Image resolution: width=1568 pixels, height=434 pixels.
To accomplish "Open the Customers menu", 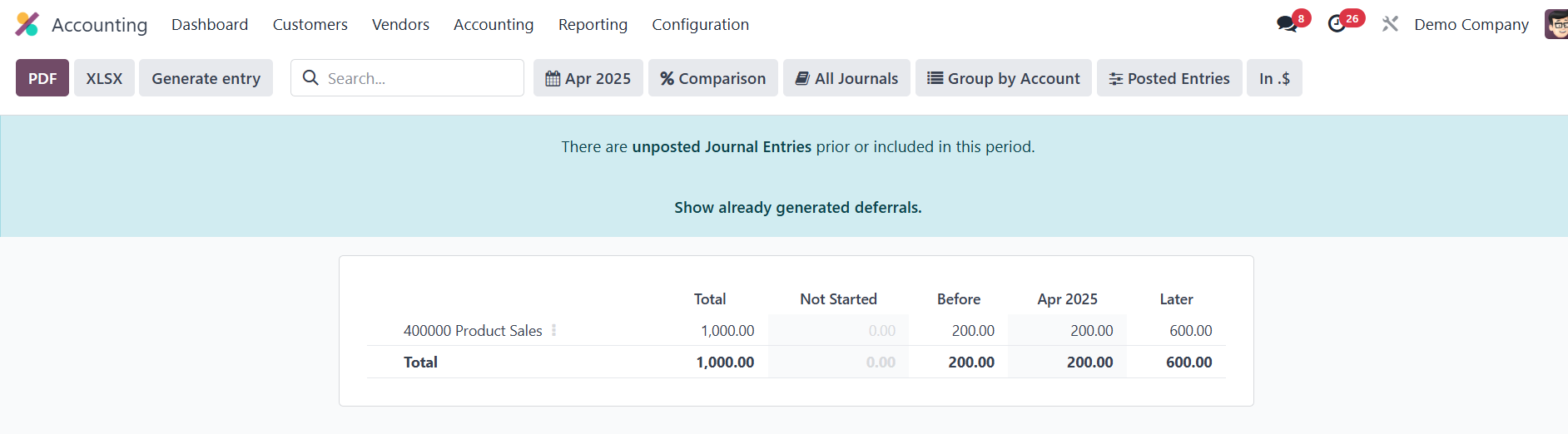I will (310, 25).
